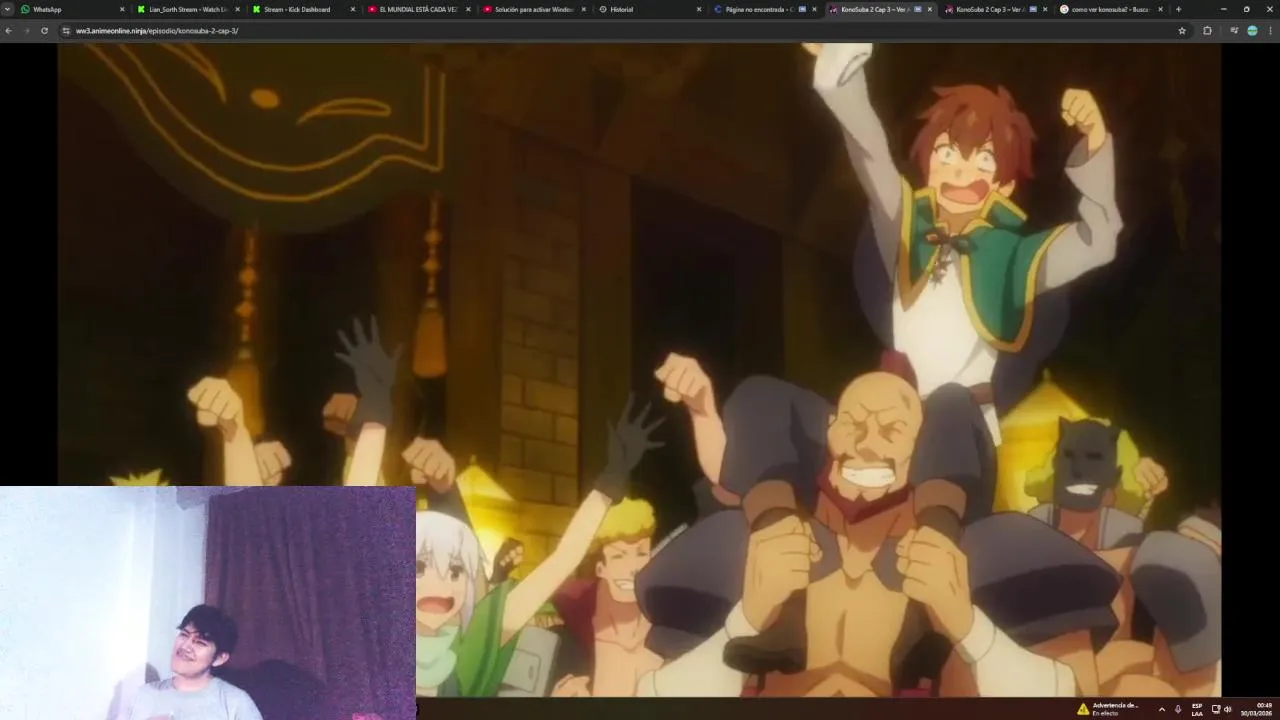Open the Solución para activar Windows tab

pos(534,9)
